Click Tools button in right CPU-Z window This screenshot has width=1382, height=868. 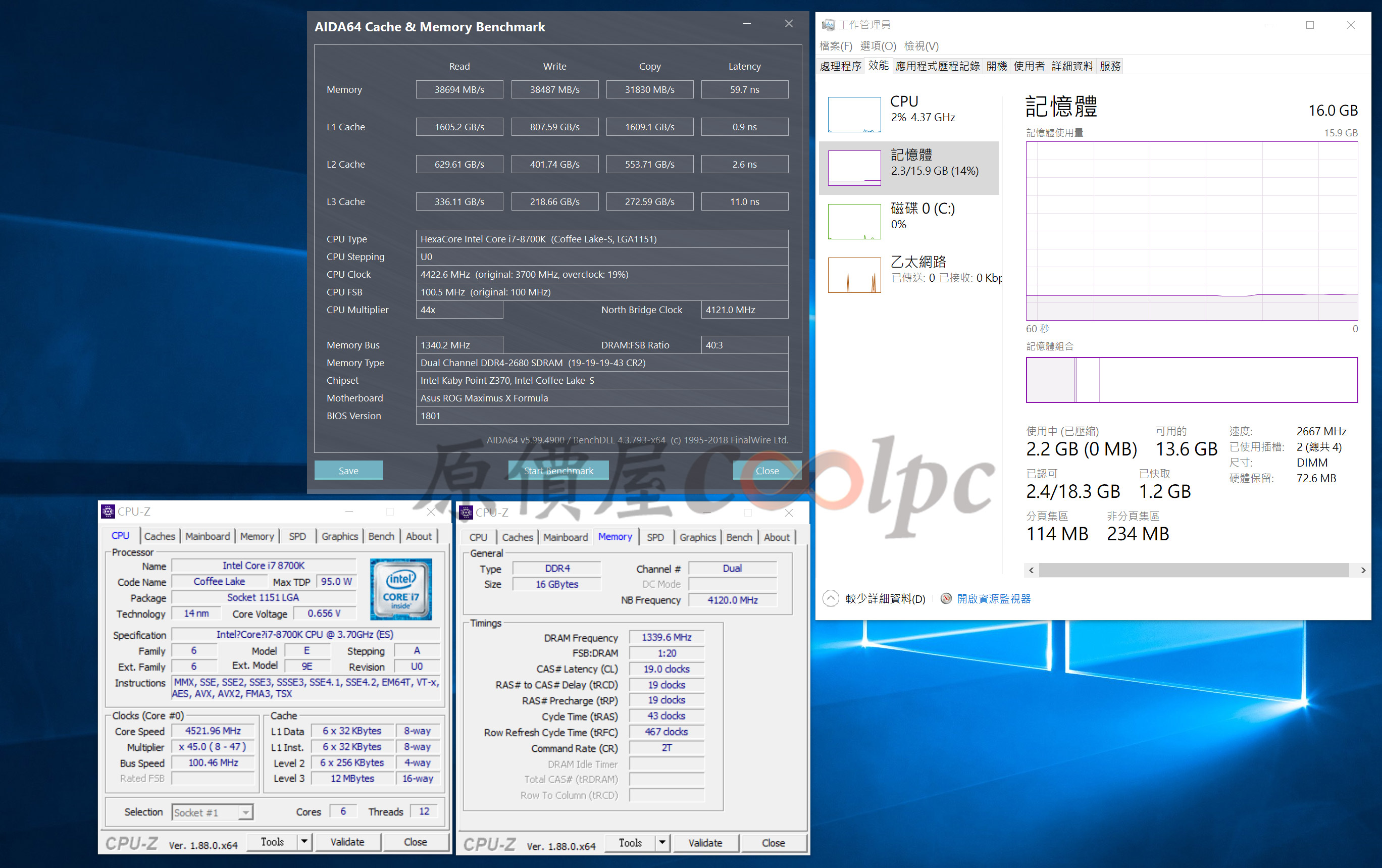click(x=630, y=842)
